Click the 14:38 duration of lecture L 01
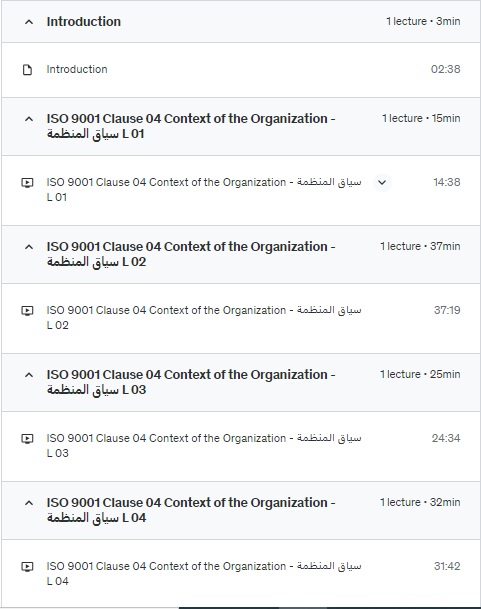Viewport: 481px width, 609px height. (447, 182)
